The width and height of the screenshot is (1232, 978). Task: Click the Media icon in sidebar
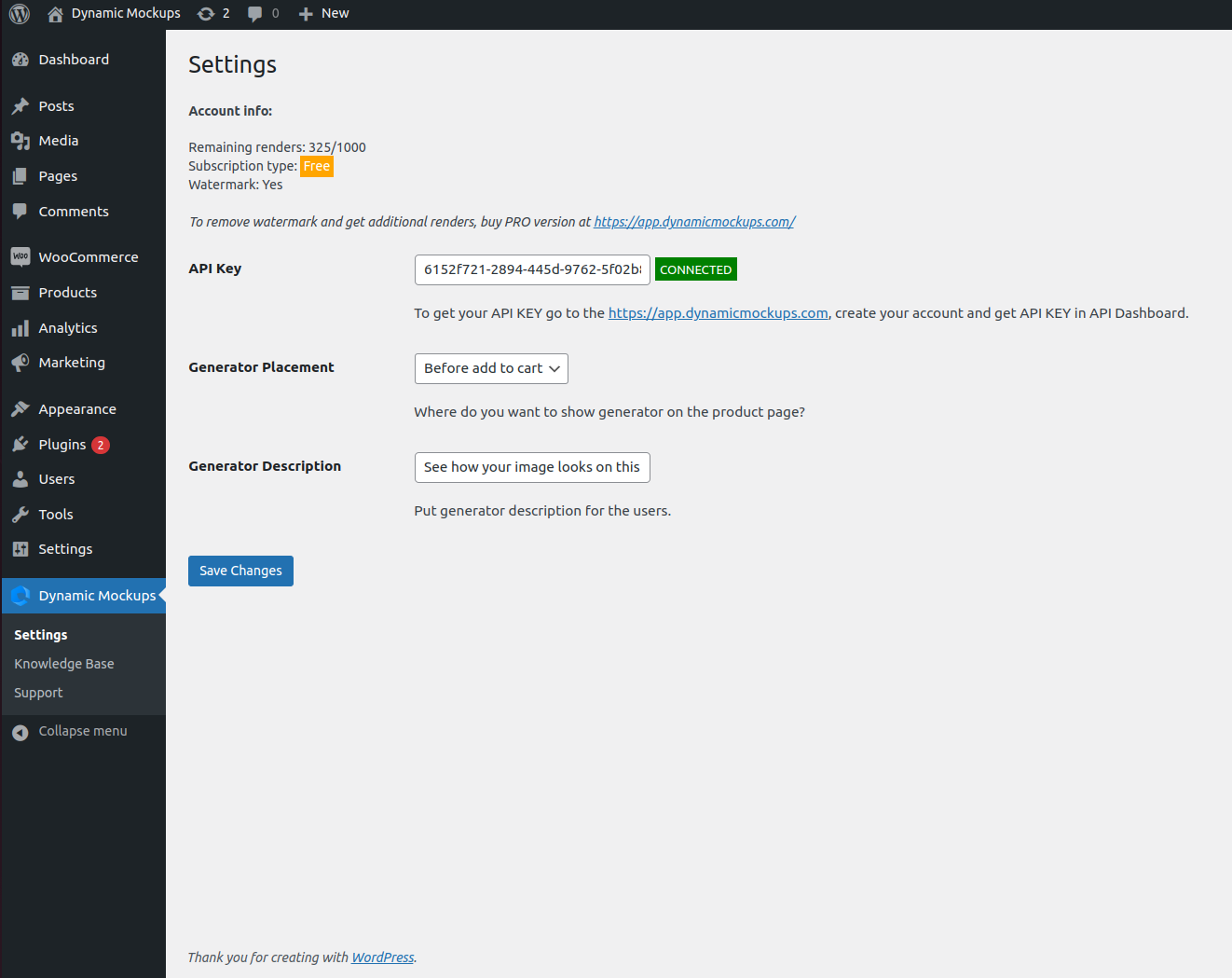[21, 141]
